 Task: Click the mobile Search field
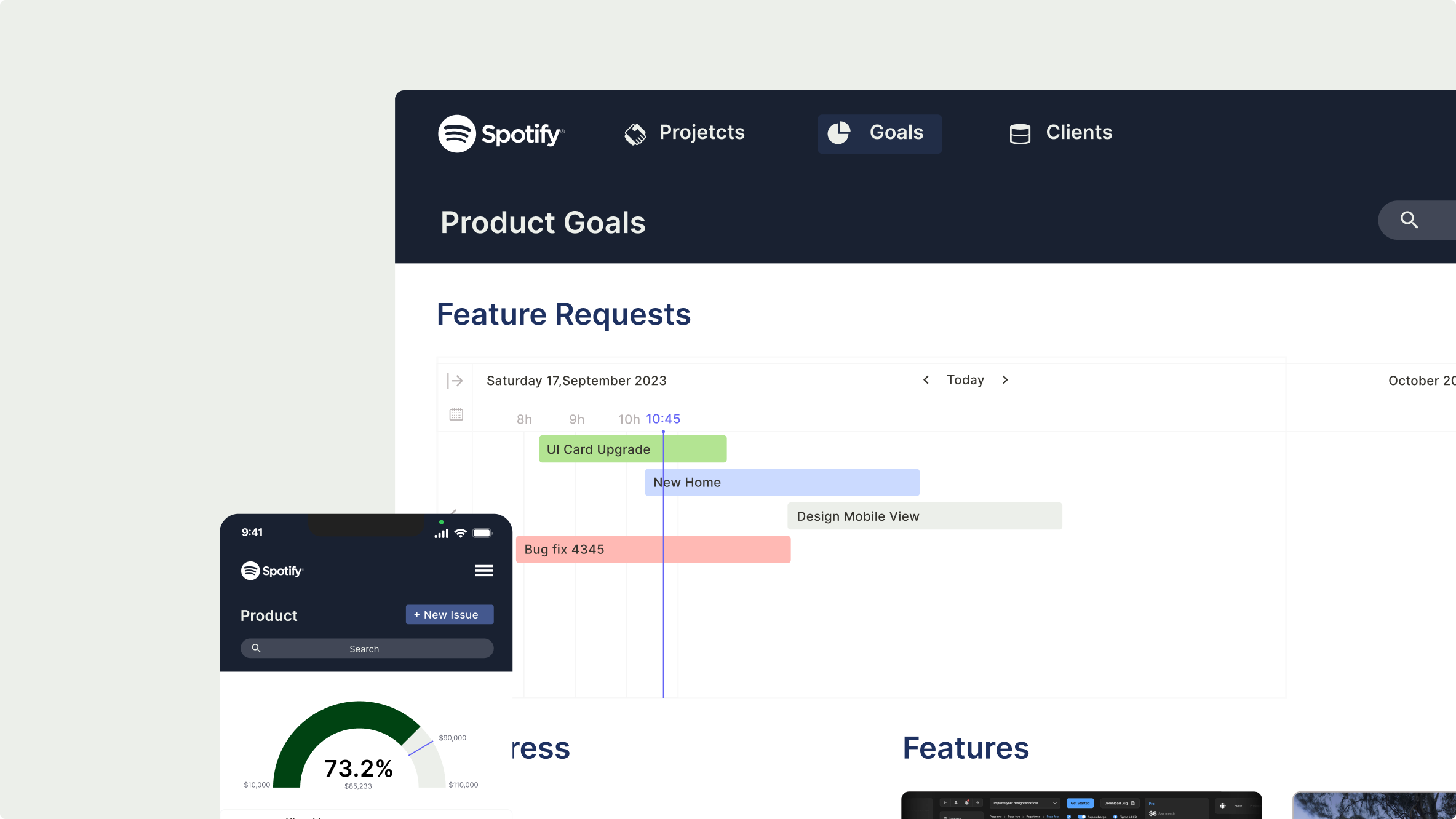(x=367, y=649)
